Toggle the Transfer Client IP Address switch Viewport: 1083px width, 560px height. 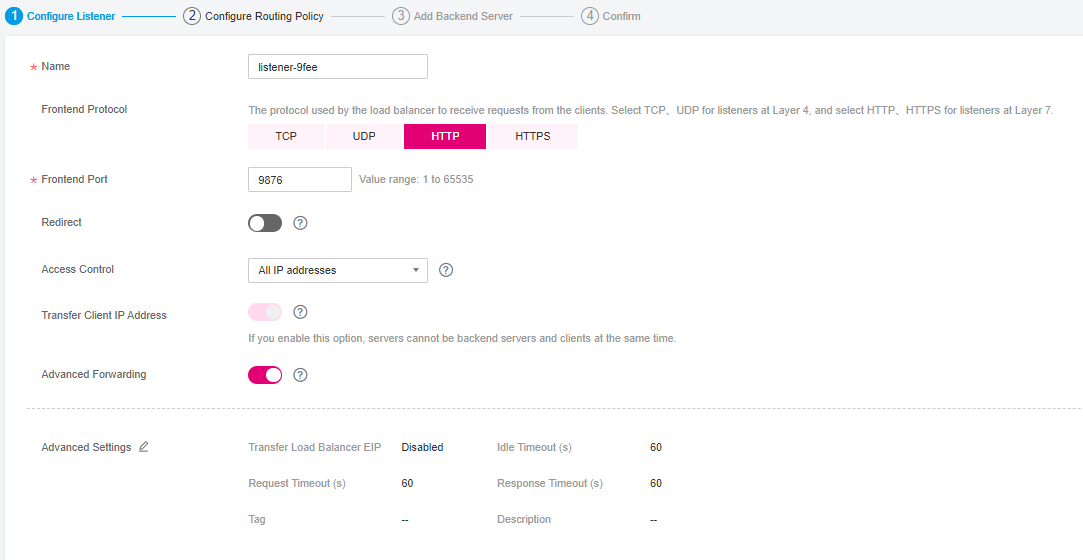pyautogui.click(x=265, y=312)
